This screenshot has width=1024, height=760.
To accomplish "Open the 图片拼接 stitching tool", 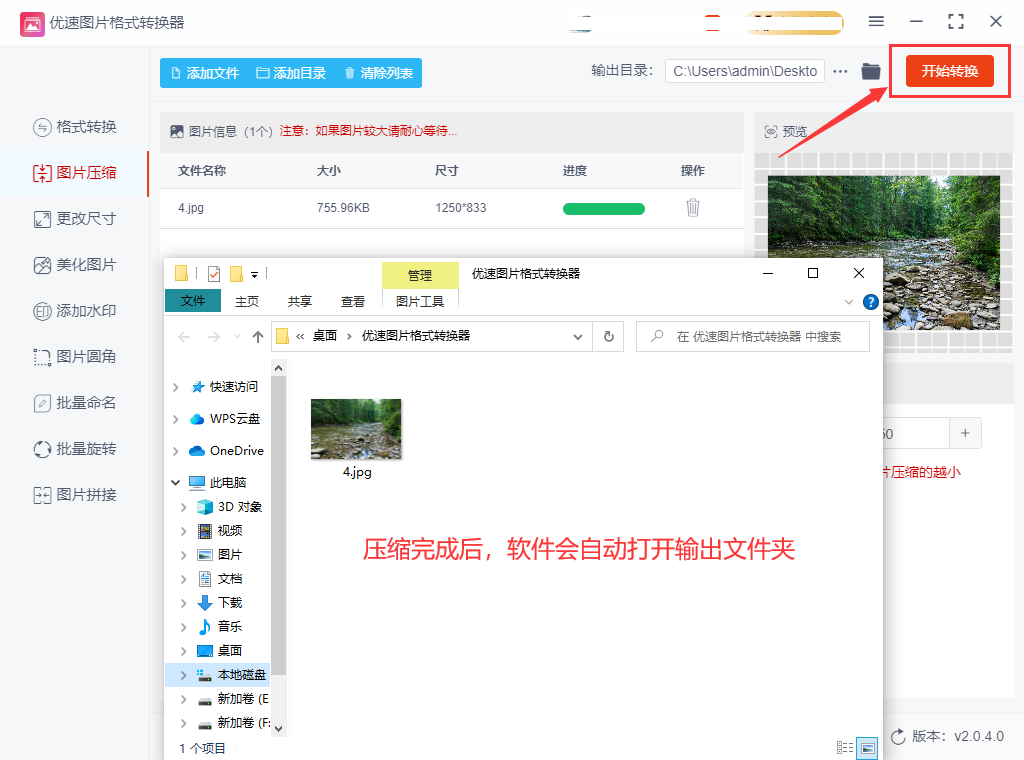I will 75,494.
